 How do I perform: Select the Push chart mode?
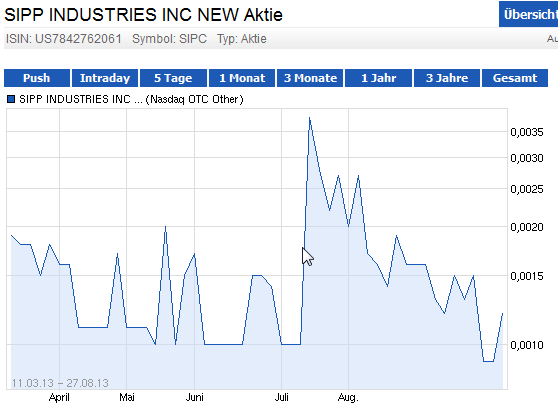37,78
